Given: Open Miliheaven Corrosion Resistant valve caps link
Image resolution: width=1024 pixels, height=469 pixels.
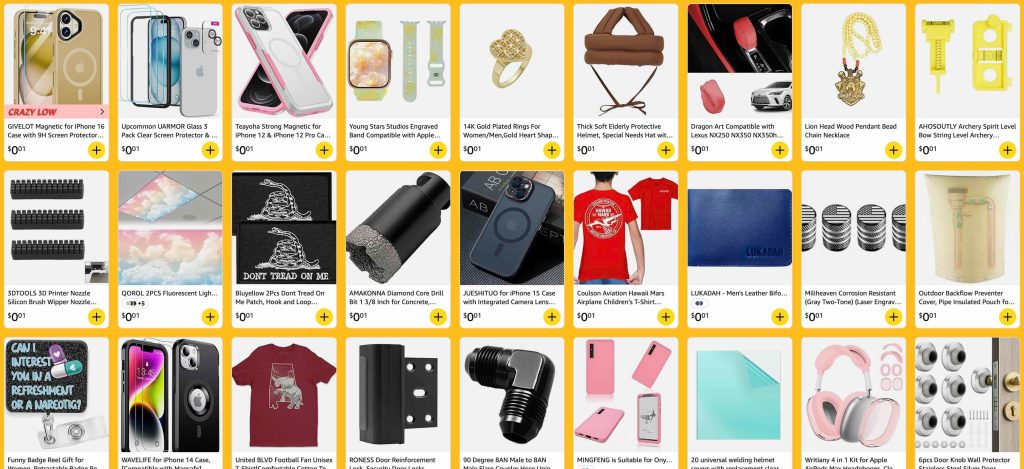Looking at the screenshot, I should click(853, 298).
